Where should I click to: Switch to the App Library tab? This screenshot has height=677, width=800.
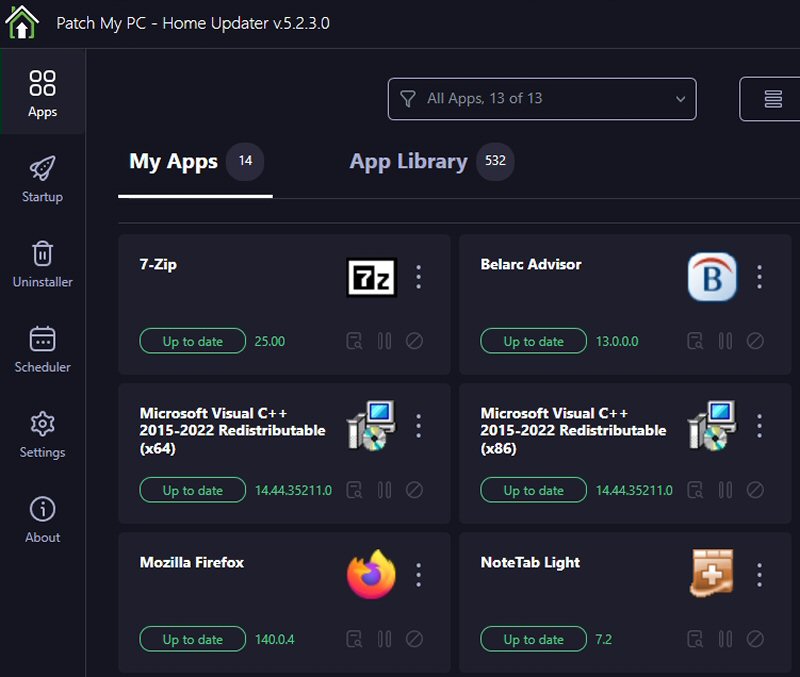coord(408,162)
